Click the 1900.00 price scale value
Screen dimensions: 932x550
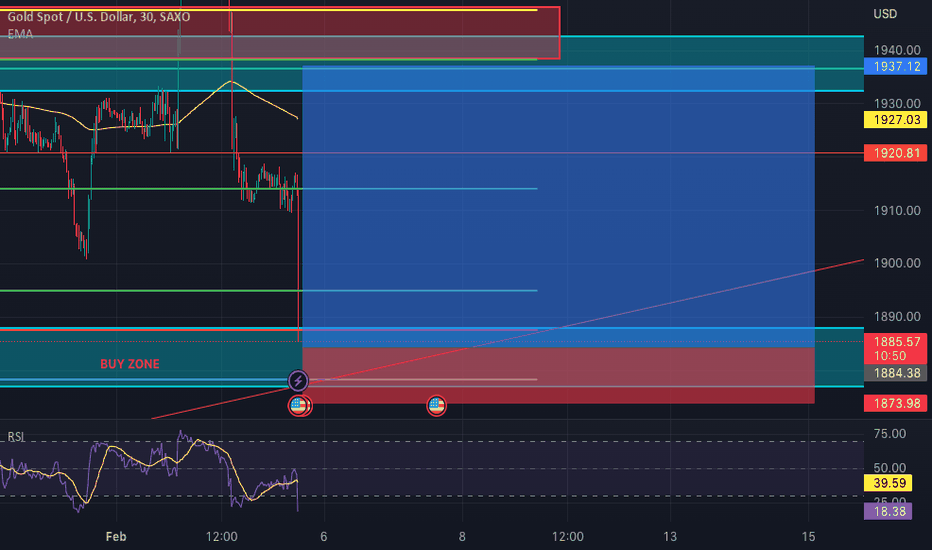[897, 263]
